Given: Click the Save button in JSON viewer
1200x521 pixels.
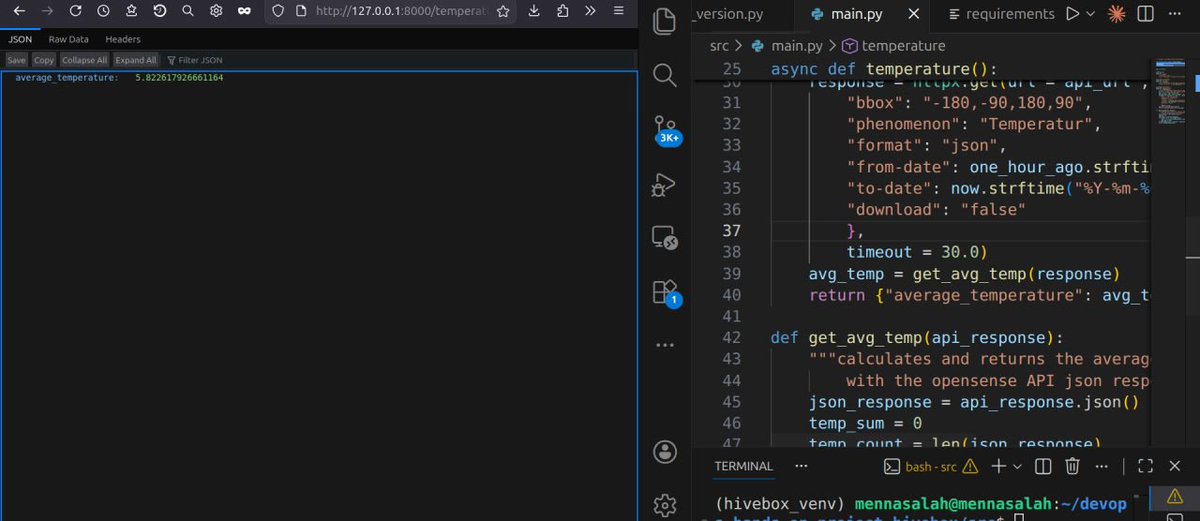Looking at the screenshot, I should 16,60.
